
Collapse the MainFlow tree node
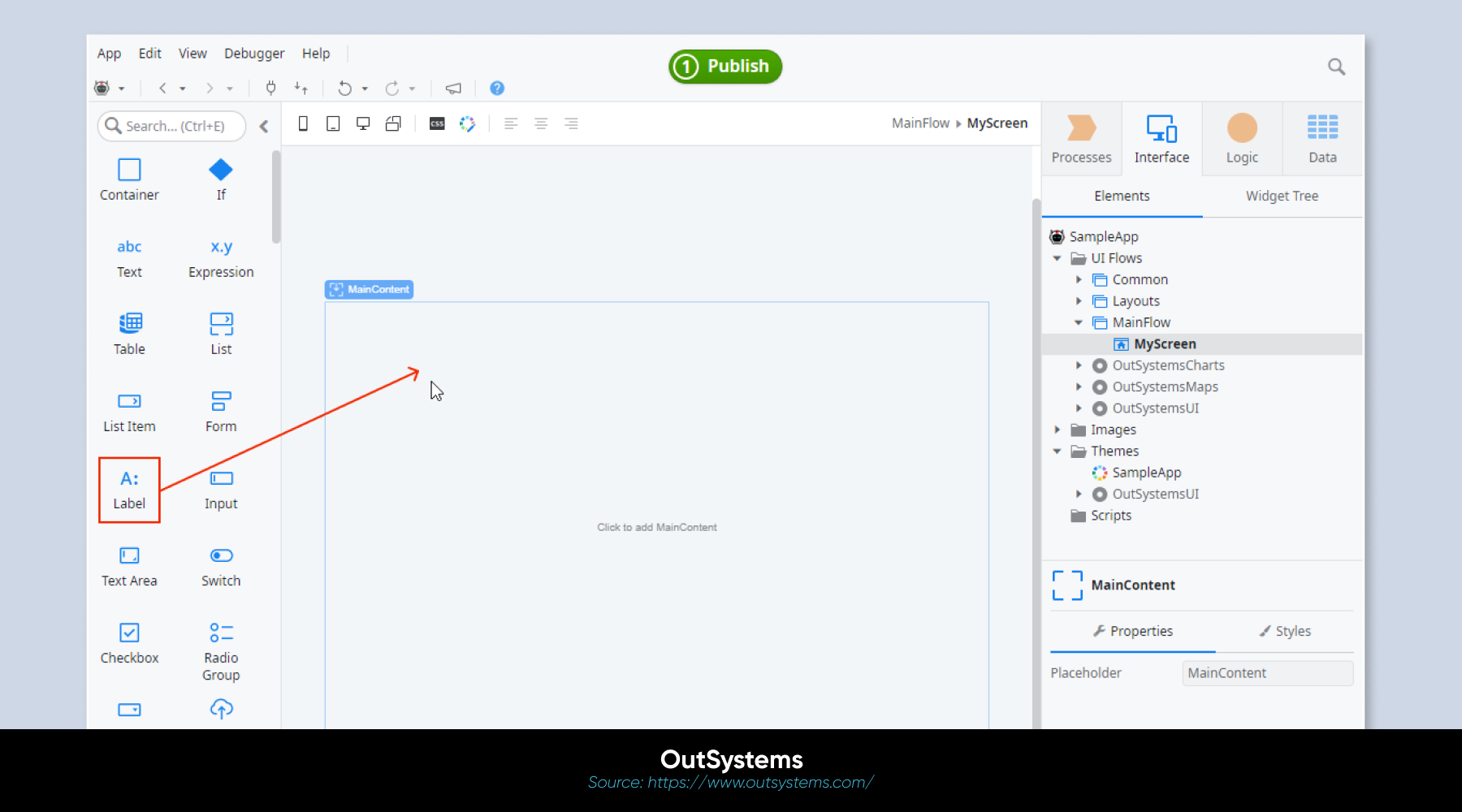pos(1079,323)
